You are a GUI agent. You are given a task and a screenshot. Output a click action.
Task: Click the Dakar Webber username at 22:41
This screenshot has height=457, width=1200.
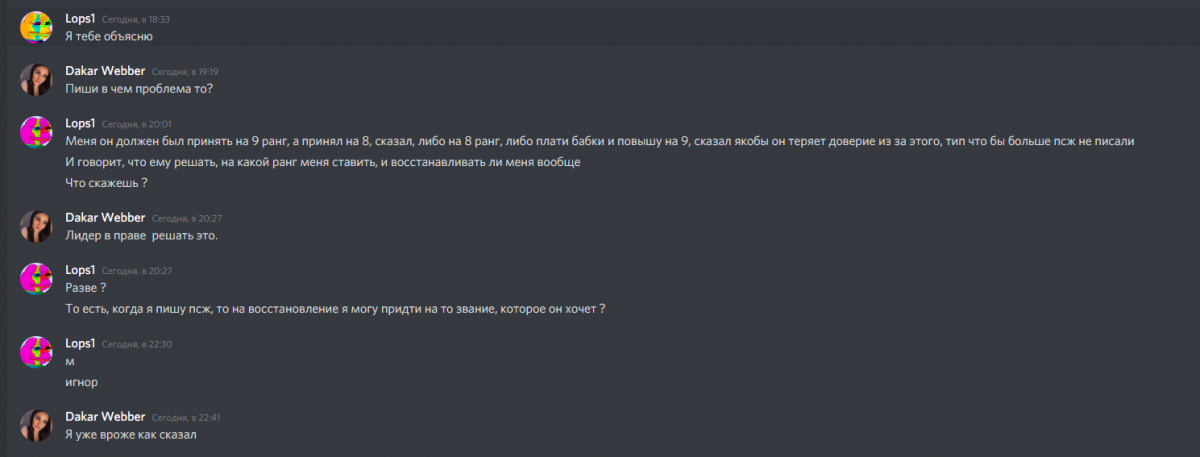click(105, 416)
